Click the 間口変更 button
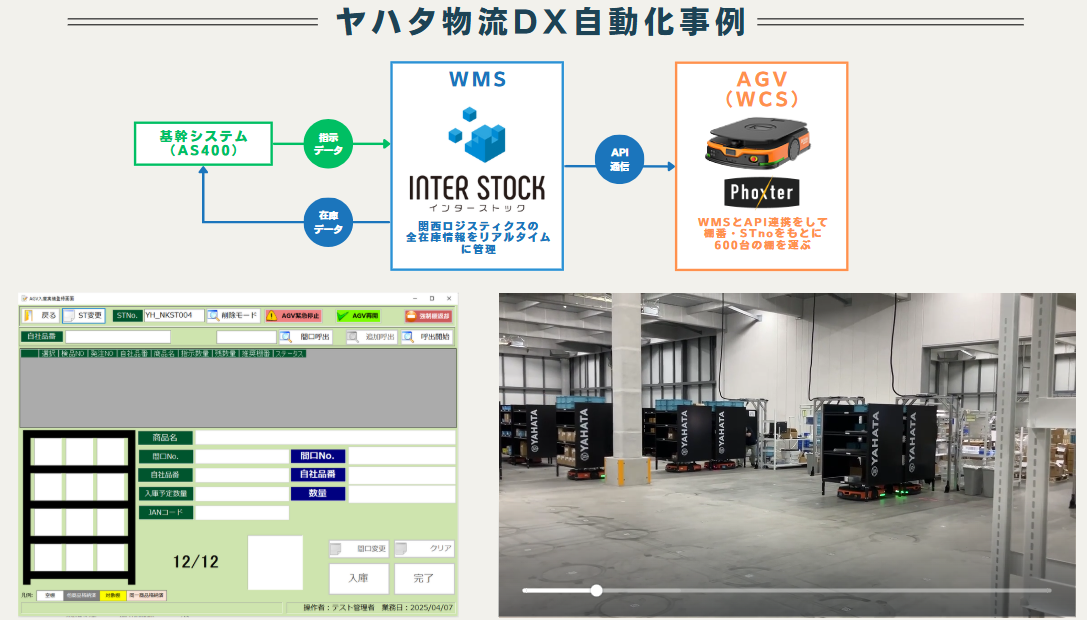This screenshot has width=1087, height=620. (x=358, y=549)
